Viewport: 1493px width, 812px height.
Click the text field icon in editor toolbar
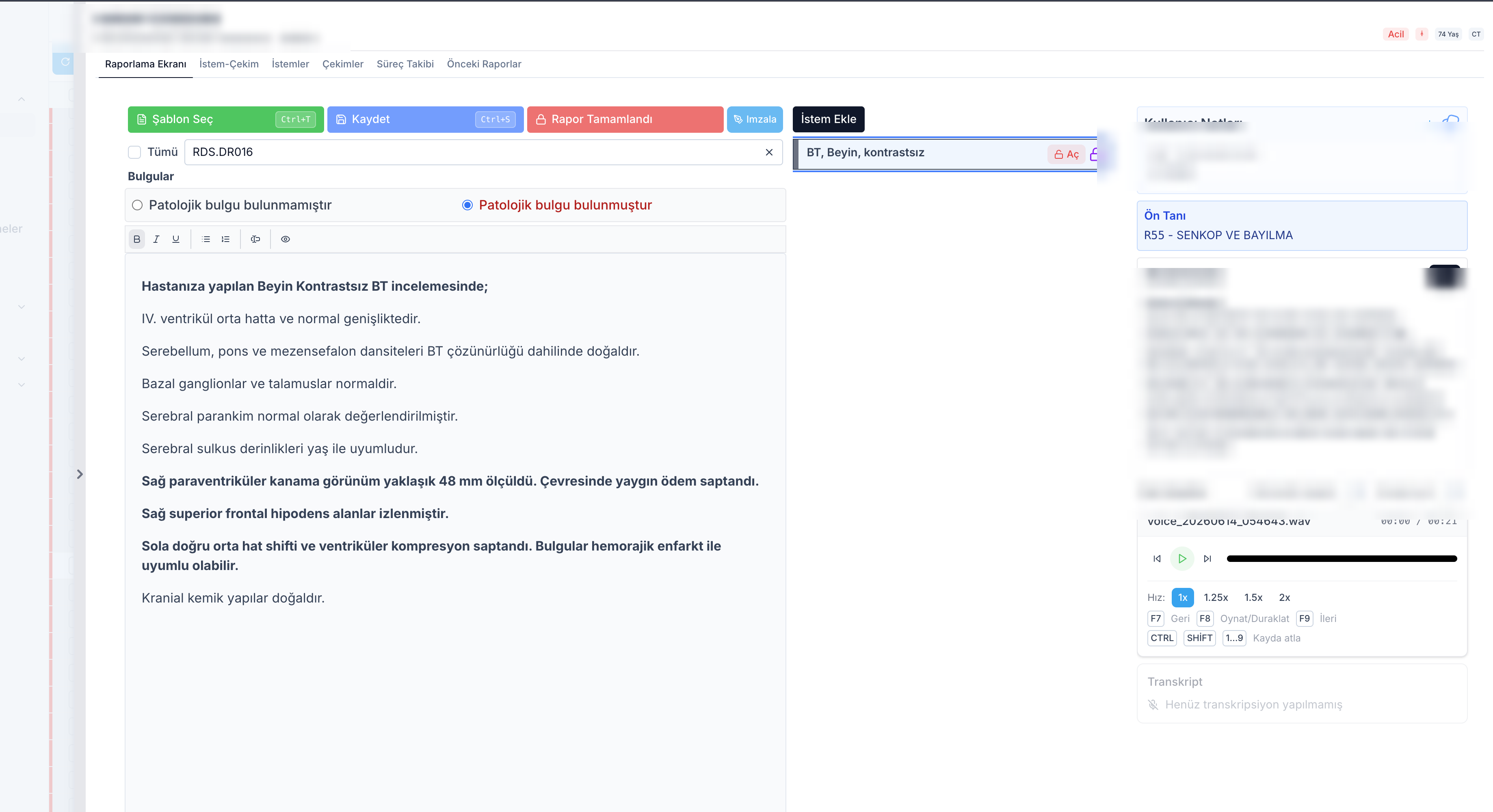(x=255, y=239)
